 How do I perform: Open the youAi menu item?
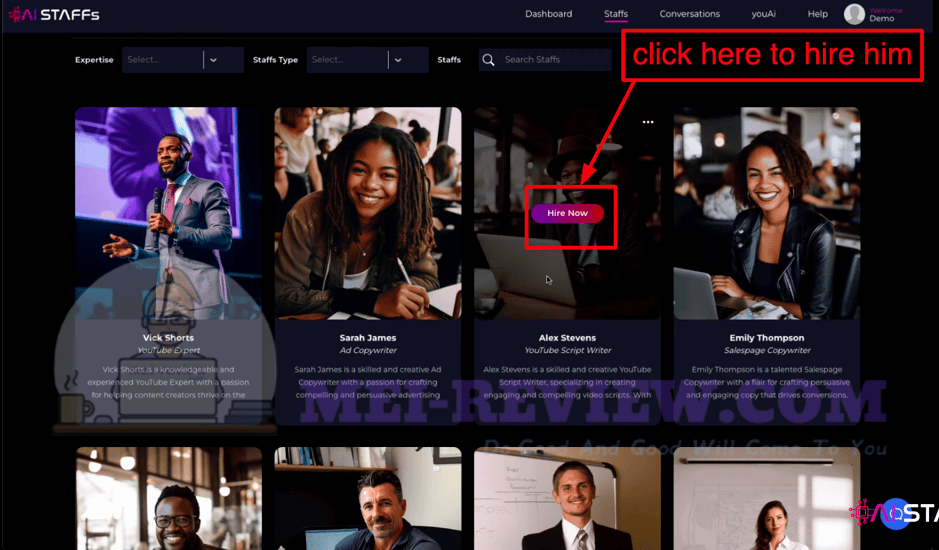point(764,14)
